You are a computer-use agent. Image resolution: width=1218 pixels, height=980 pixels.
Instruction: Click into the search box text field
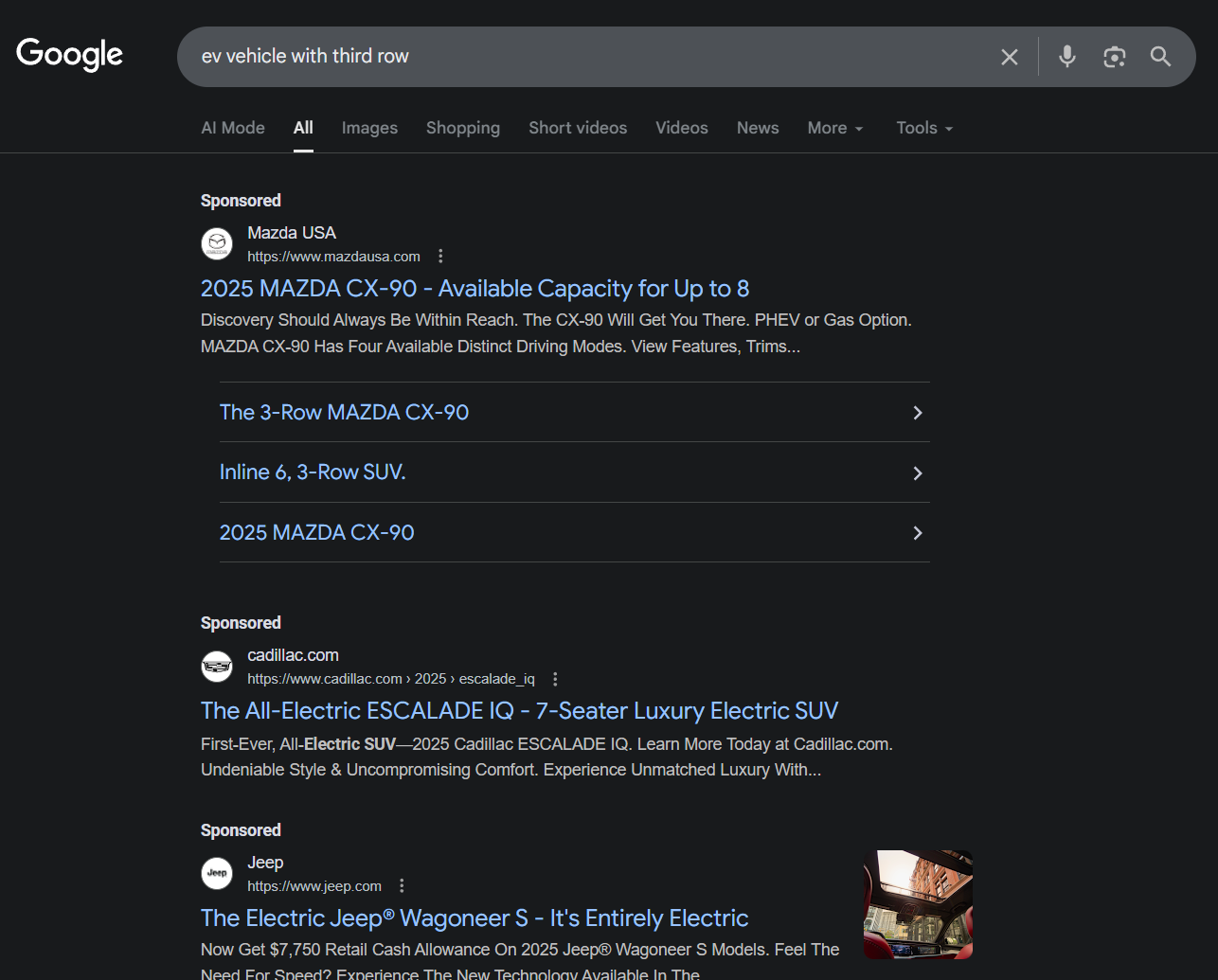[x=587, y=57]
